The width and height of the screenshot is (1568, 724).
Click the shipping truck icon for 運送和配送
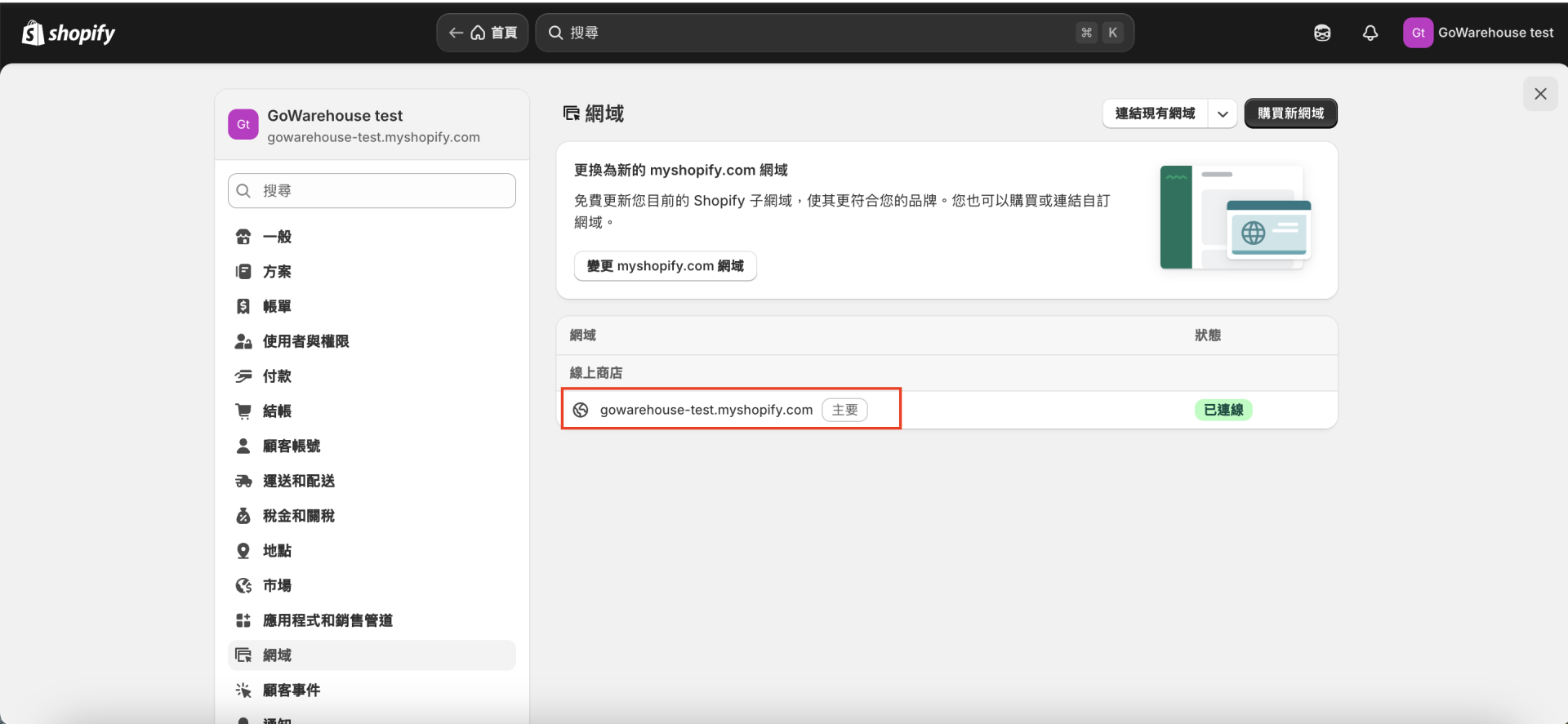click(243, 481)
